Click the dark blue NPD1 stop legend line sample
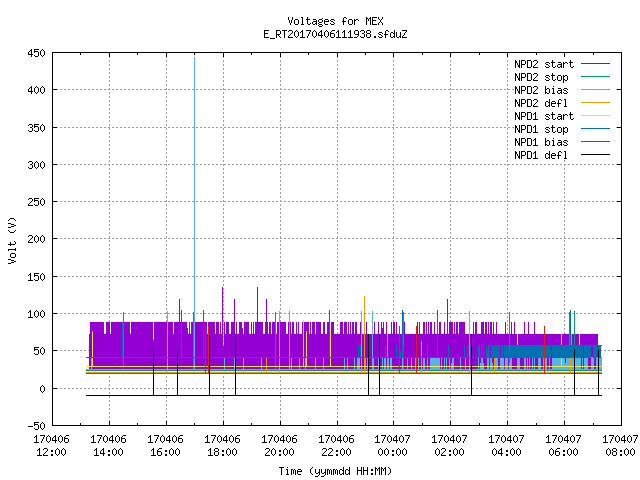Image resolution: width=640 pixels, height=480 pixels. [x=595, y=129]
